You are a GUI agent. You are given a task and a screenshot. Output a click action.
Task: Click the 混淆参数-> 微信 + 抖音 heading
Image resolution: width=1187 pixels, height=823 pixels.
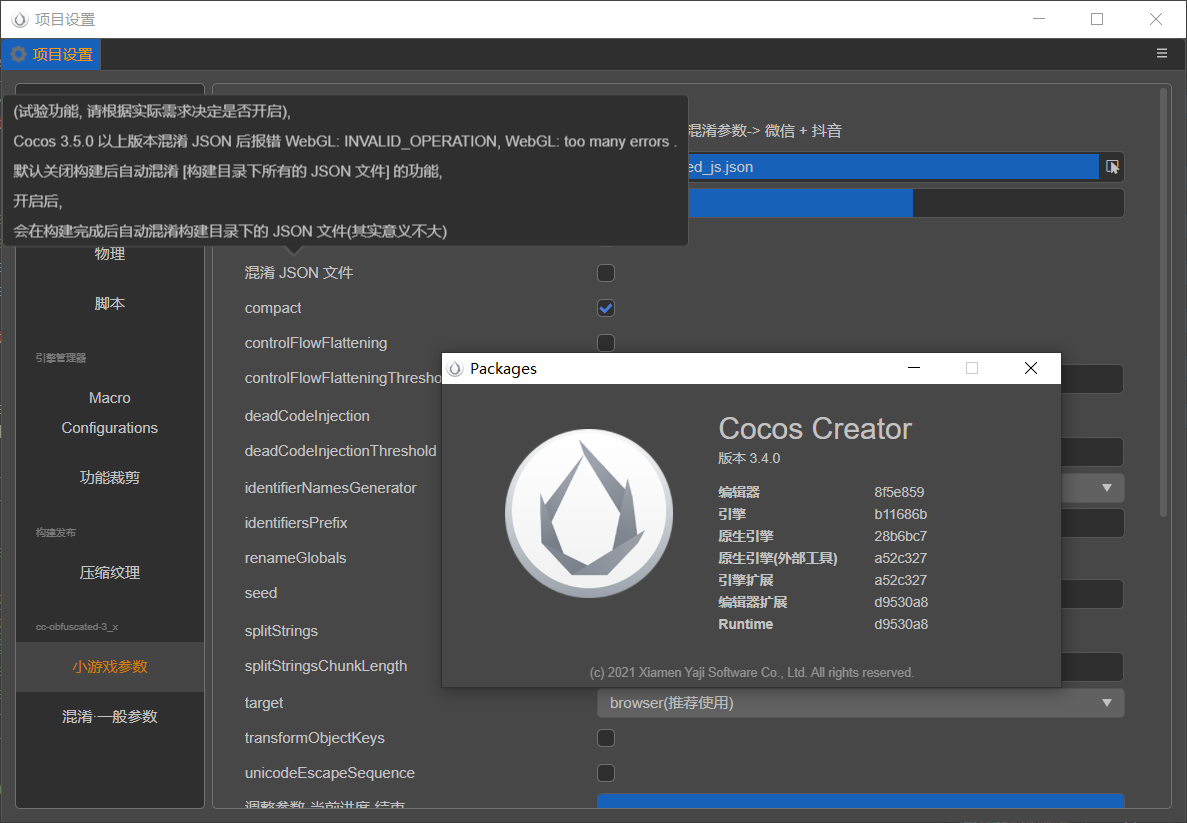click(765, 131)
